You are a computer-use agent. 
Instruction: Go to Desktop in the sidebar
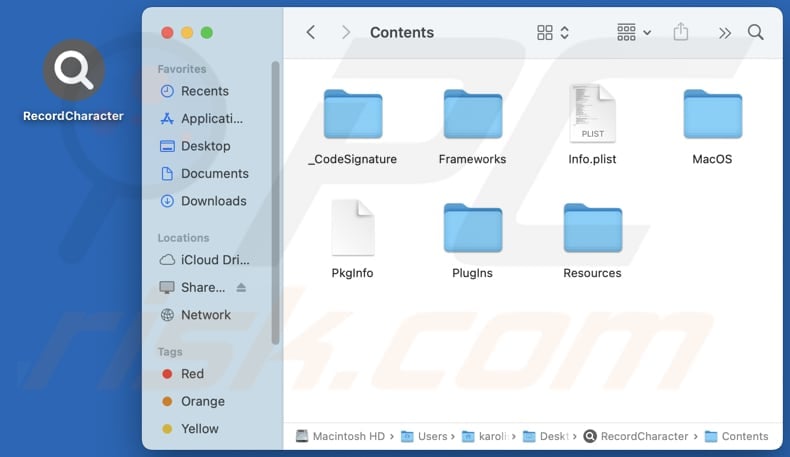[195, 146]
